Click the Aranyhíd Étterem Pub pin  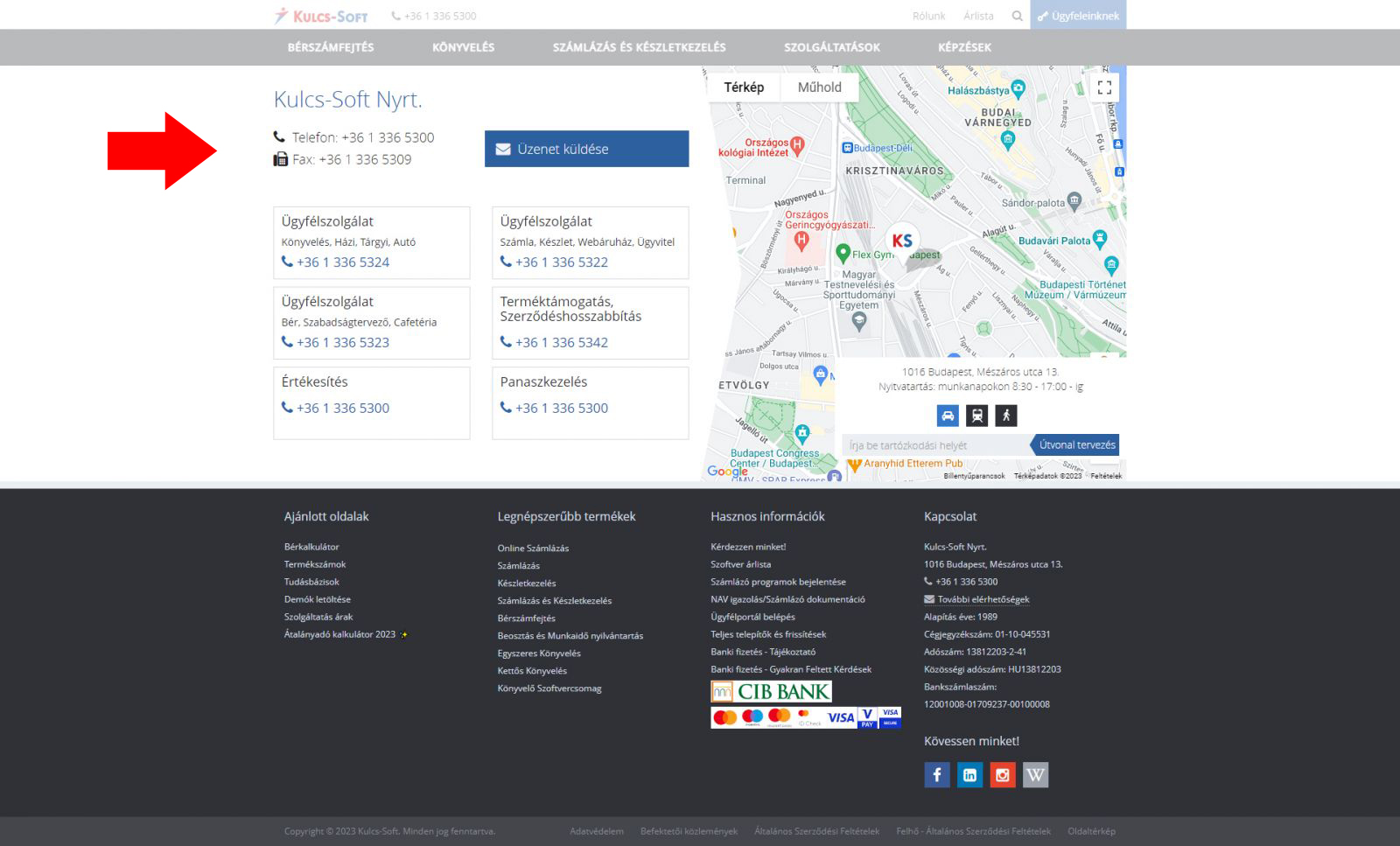(x=855, y=465)
